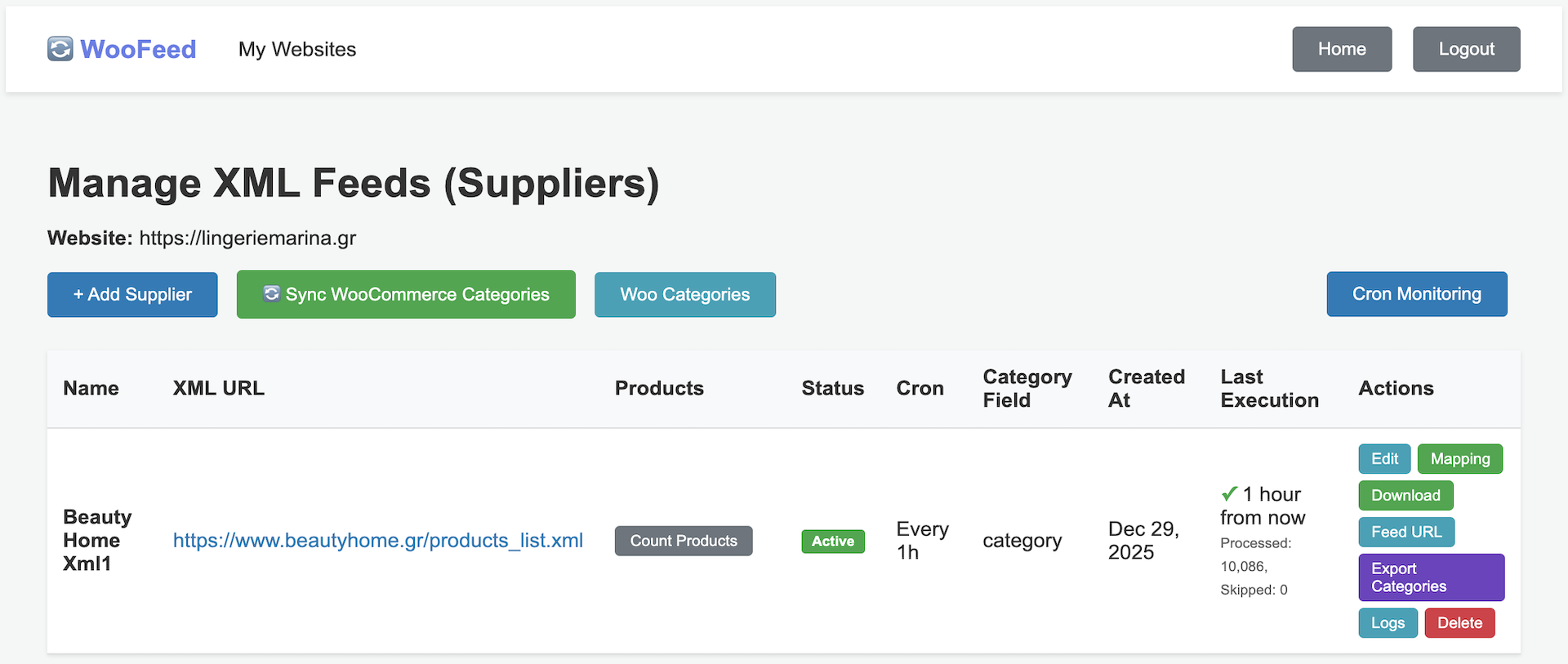Click the green checkmark under Last Execution
The height and width of the screenshot is (664, 1568).
click(1228, 493)
